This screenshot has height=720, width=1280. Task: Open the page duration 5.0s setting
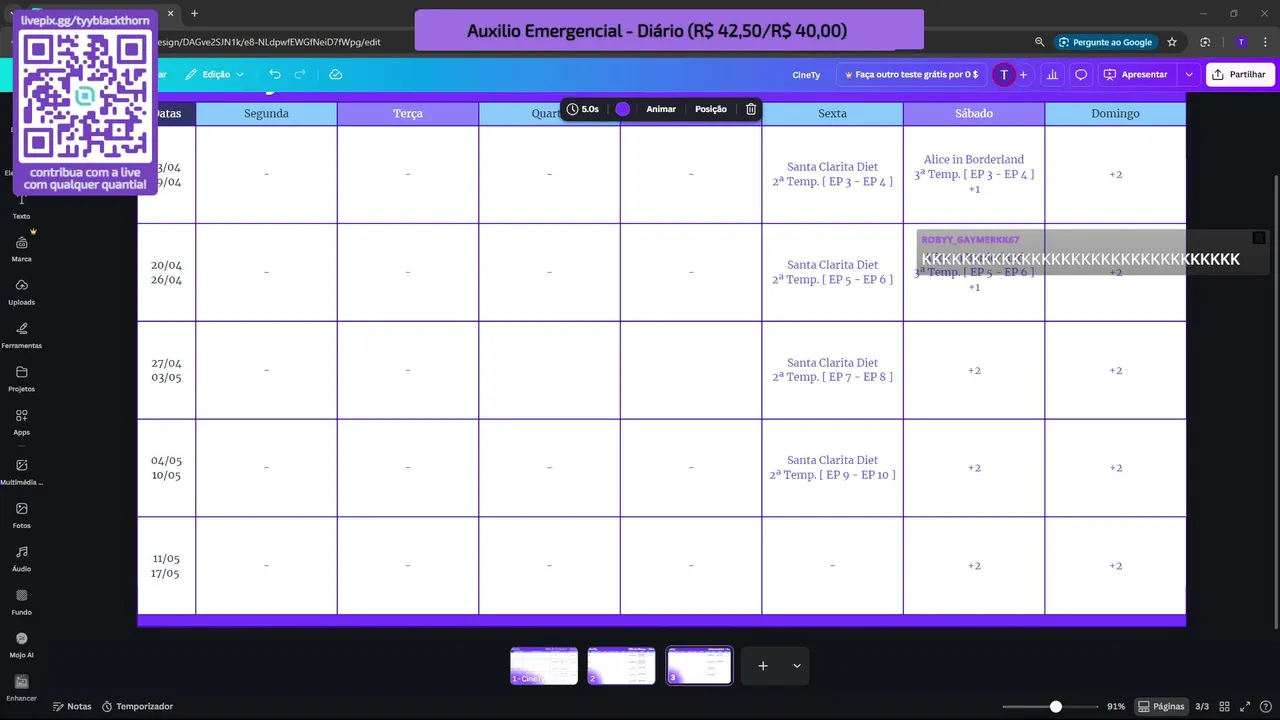(583, 109)
